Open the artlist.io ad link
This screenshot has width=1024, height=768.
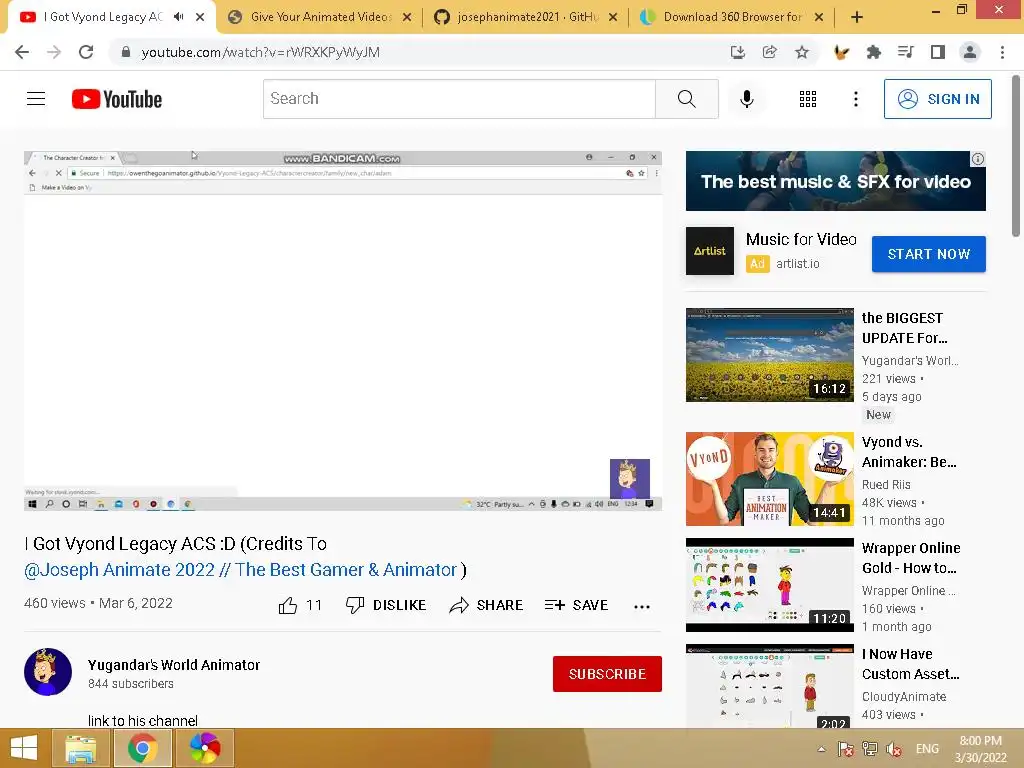coord(797,264)
